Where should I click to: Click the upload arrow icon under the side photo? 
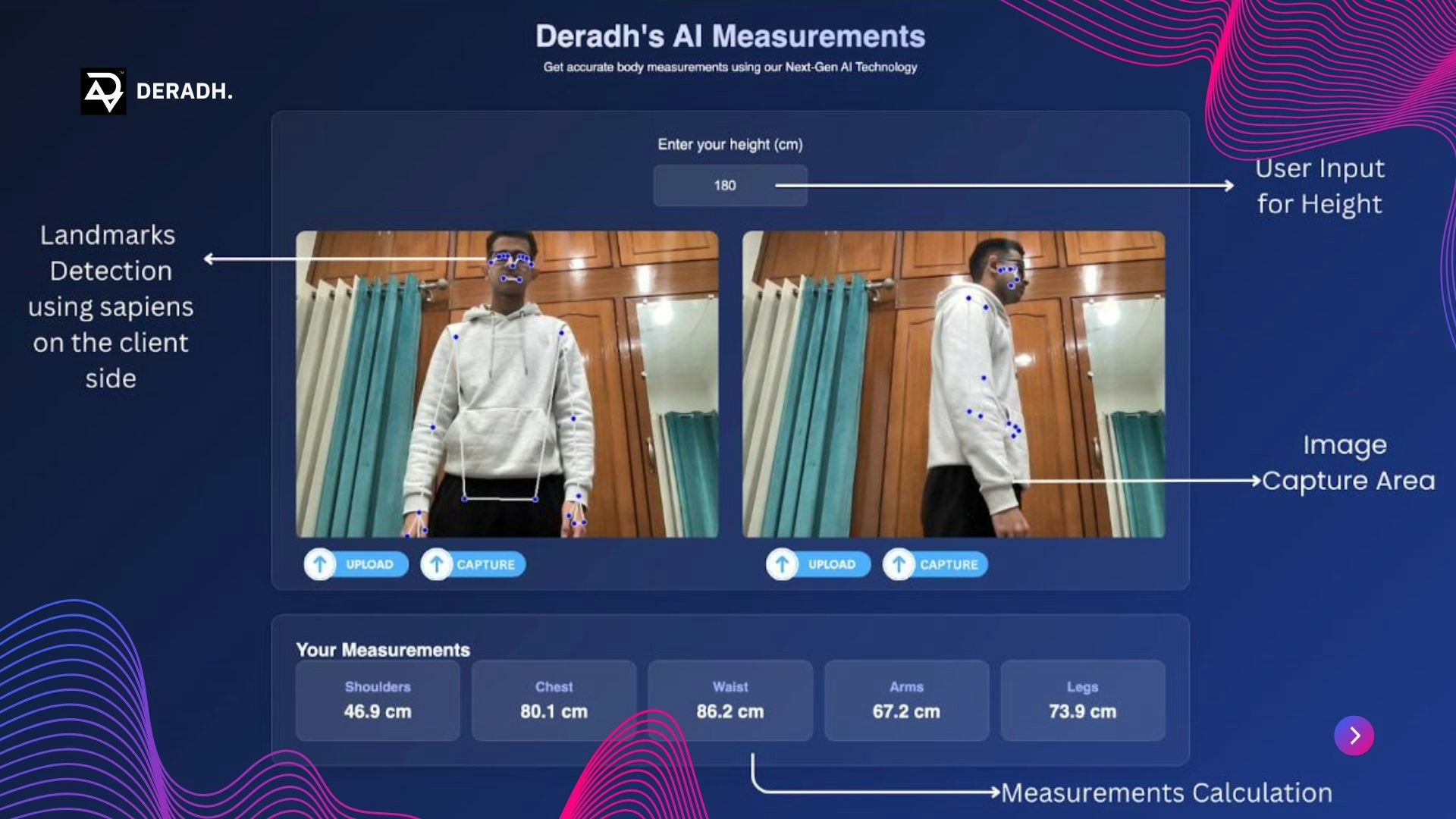[782, 564]
